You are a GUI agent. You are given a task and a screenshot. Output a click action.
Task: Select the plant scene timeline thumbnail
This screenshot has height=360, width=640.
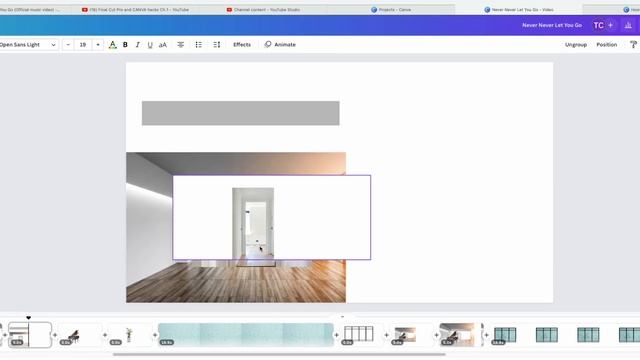tap(130, 335)
